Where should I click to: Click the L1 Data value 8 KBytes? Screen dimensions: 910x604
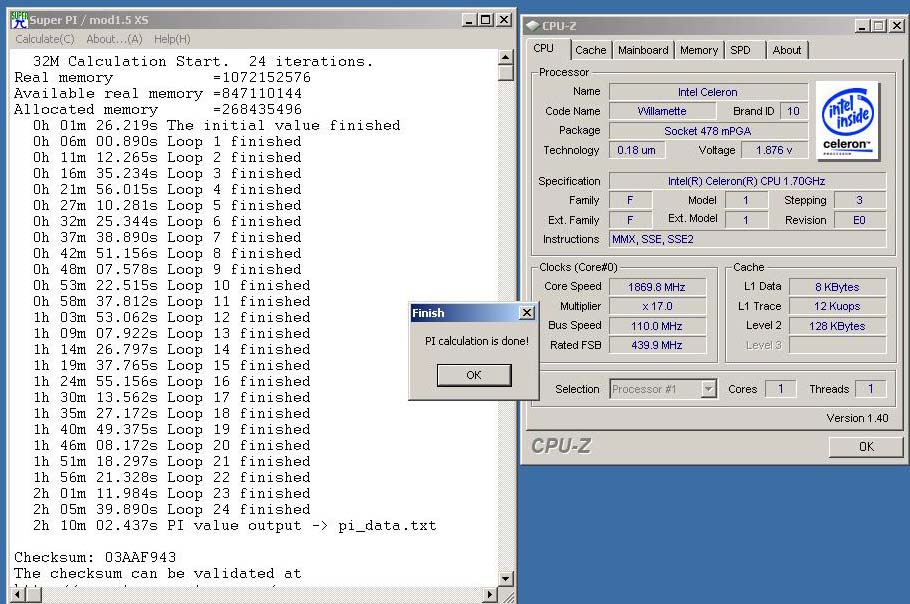(x=837, y=287)
